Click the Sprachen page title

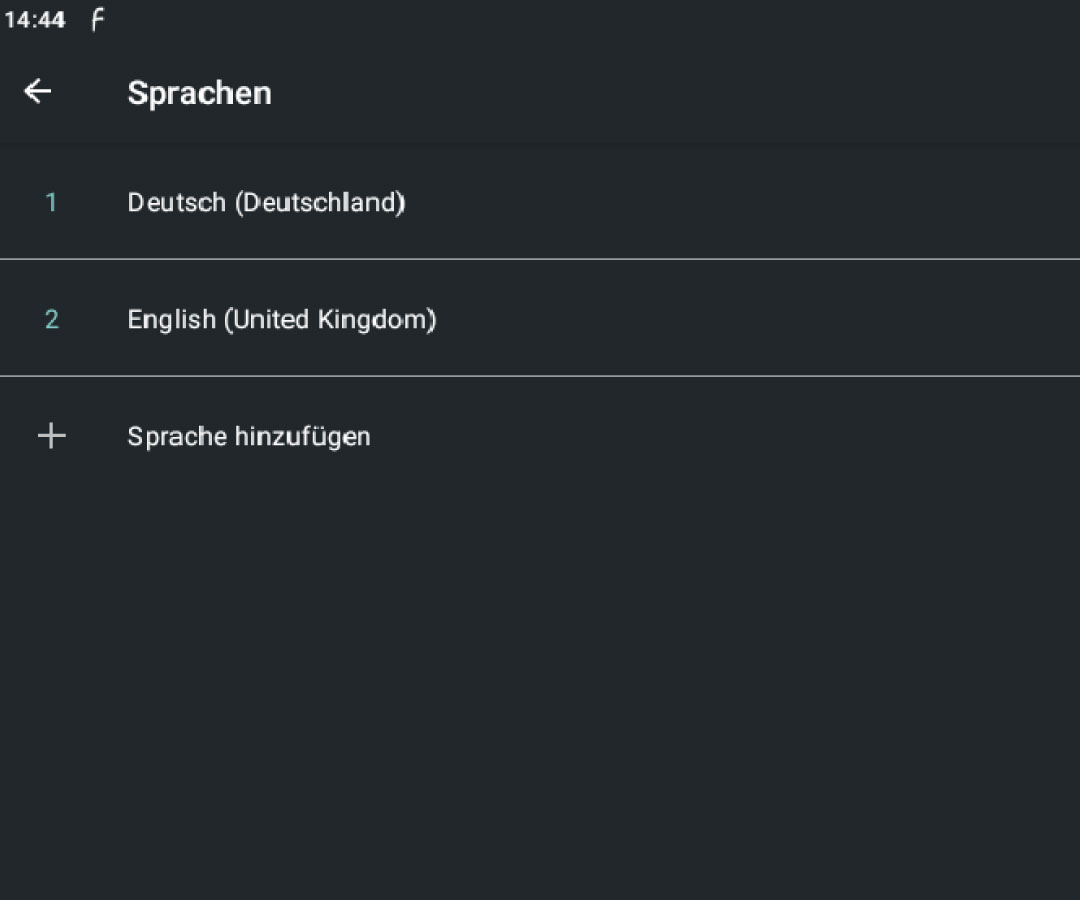tap(199, 93)
